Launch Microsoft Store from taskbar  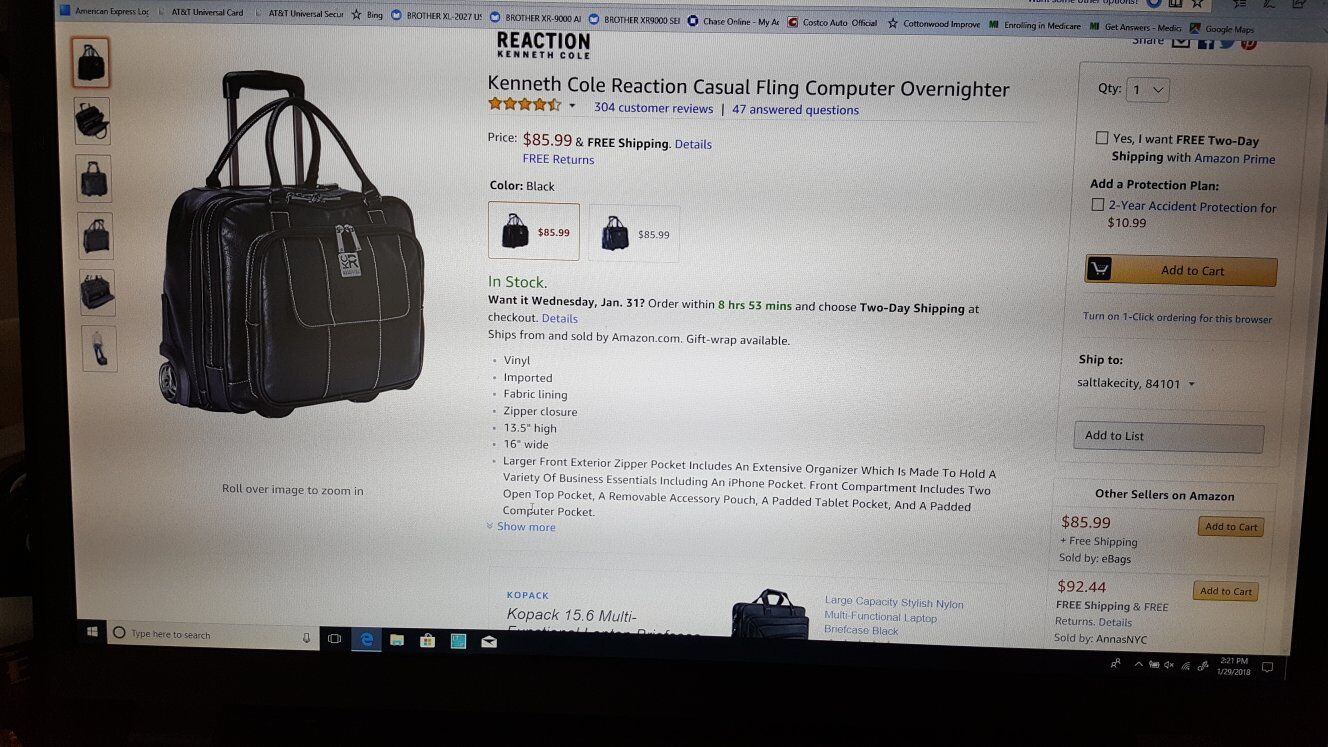pyautogui.click(x=427, y=640)
